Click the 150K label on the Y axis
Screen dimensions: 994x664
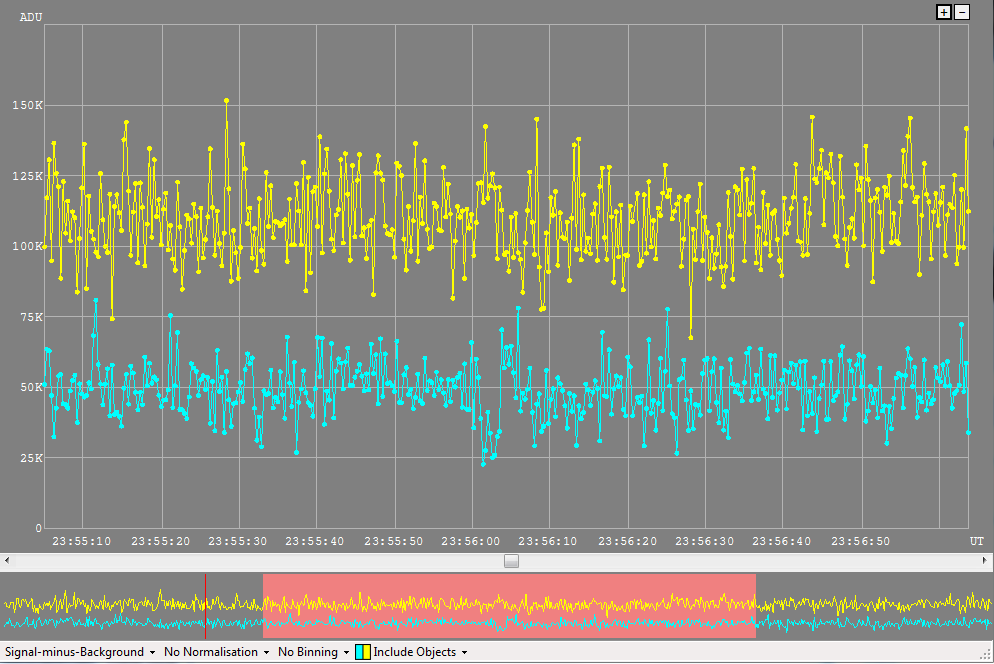pyautogui.click(x=27, y=105)
